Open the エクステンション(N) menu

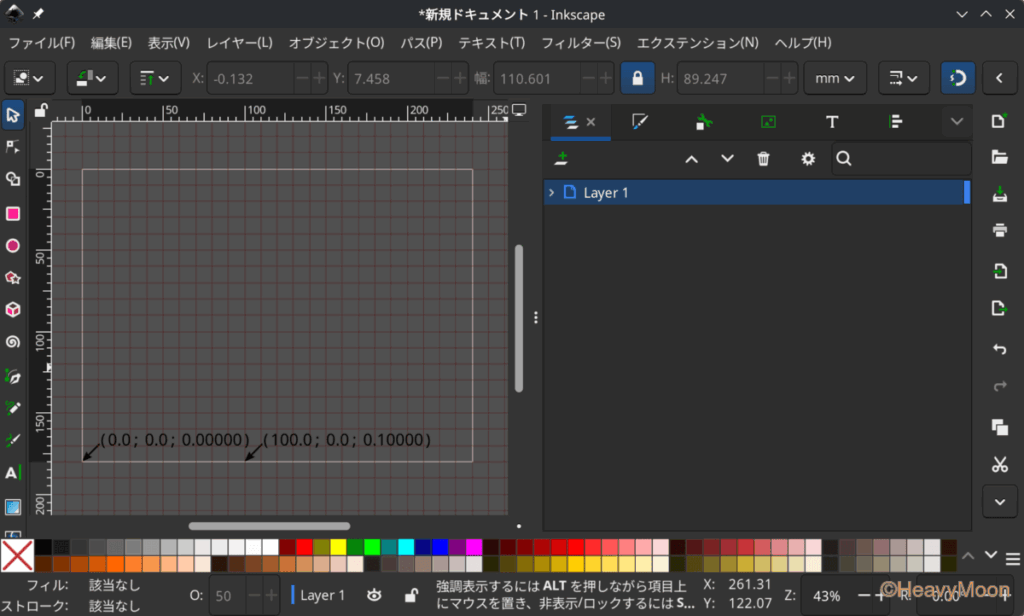click(697, 43)
